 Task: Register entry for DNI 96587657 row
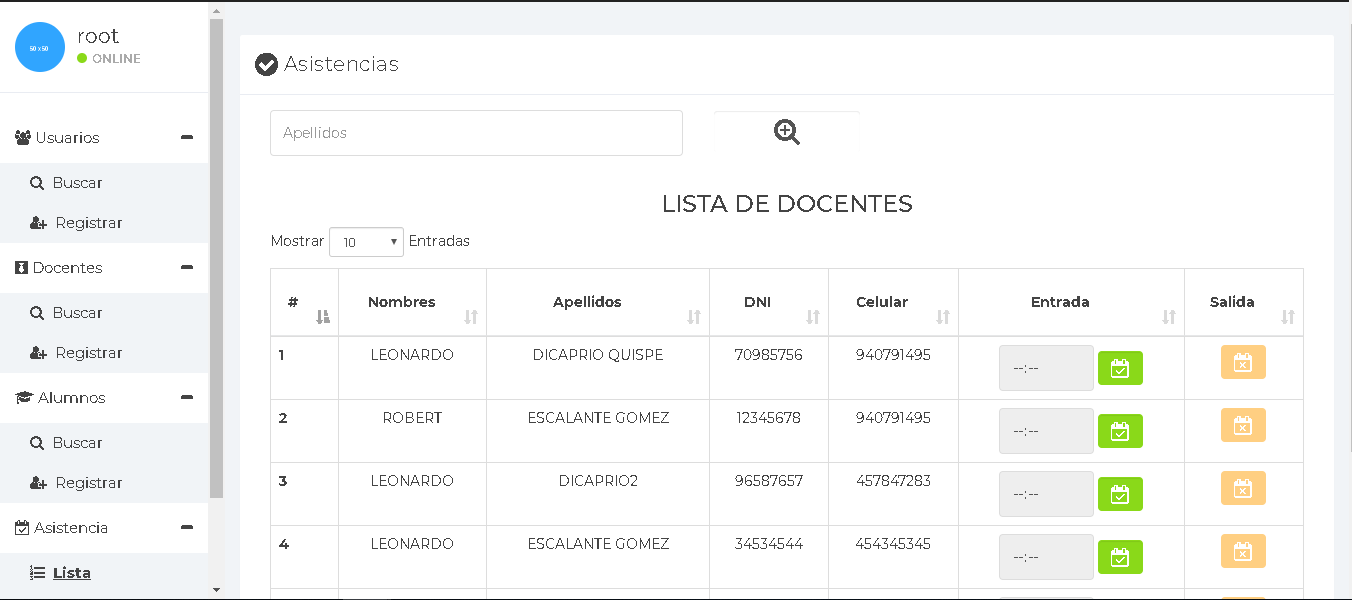pyautogui.click(x=1120, y=494)
